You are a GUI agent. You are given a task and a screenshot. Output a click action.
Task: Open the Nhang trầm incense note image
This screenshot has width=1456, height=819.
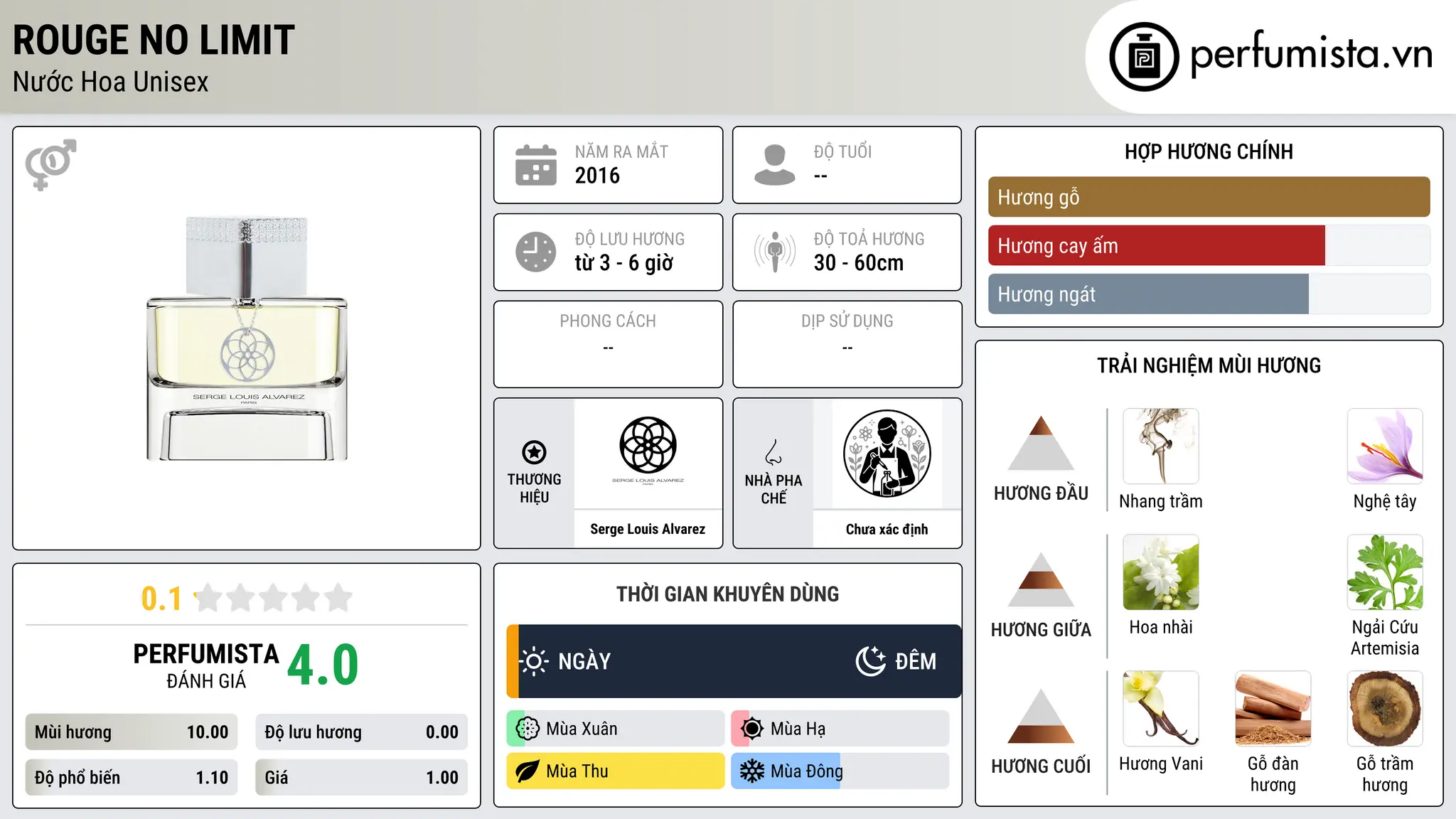click(1161, 446)
